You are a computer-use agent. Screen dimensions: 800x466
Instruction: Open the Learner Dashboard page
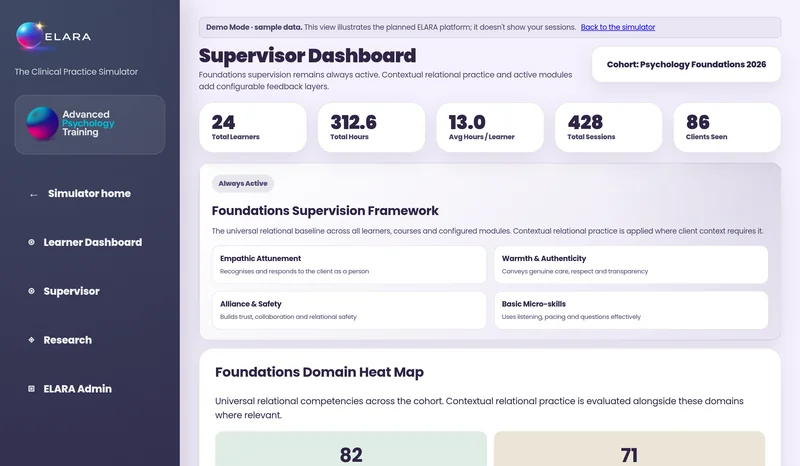(x=92, y=242)
